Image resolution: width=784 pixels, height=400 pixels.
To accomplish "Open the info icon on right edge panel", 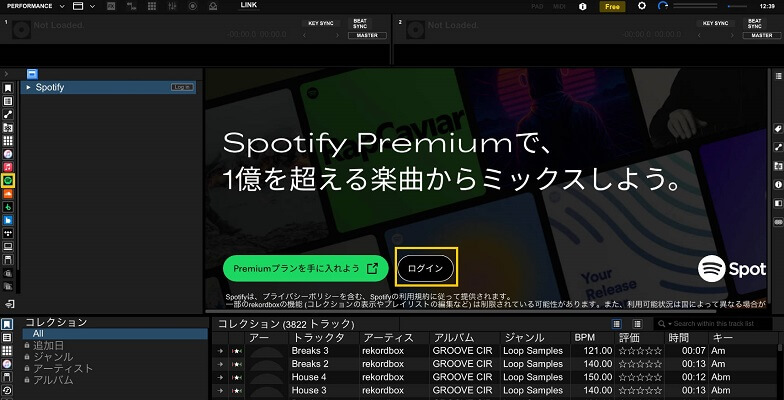I will coord(778,184).
